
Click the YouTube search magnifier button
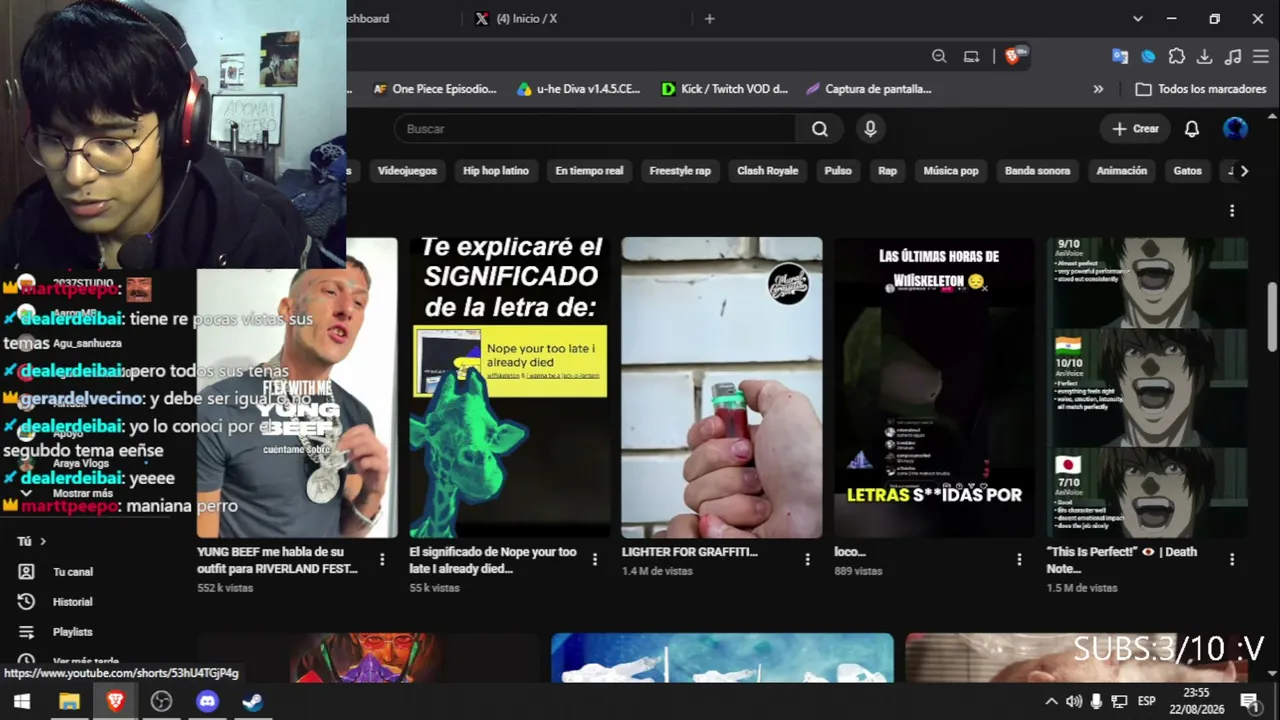(820, 129)
